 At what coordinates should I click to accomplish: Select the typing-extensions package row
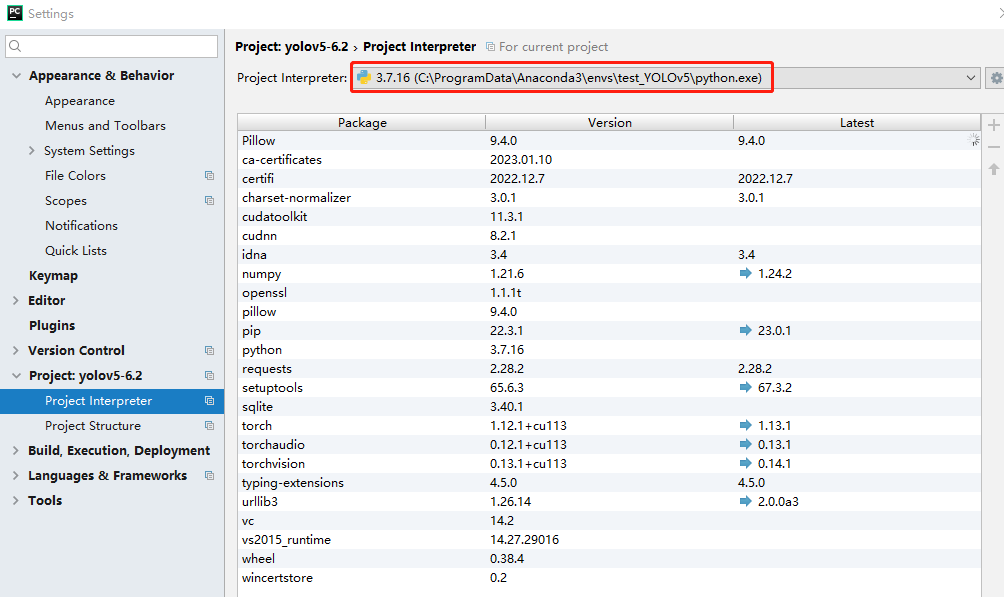tap(609, 482)
